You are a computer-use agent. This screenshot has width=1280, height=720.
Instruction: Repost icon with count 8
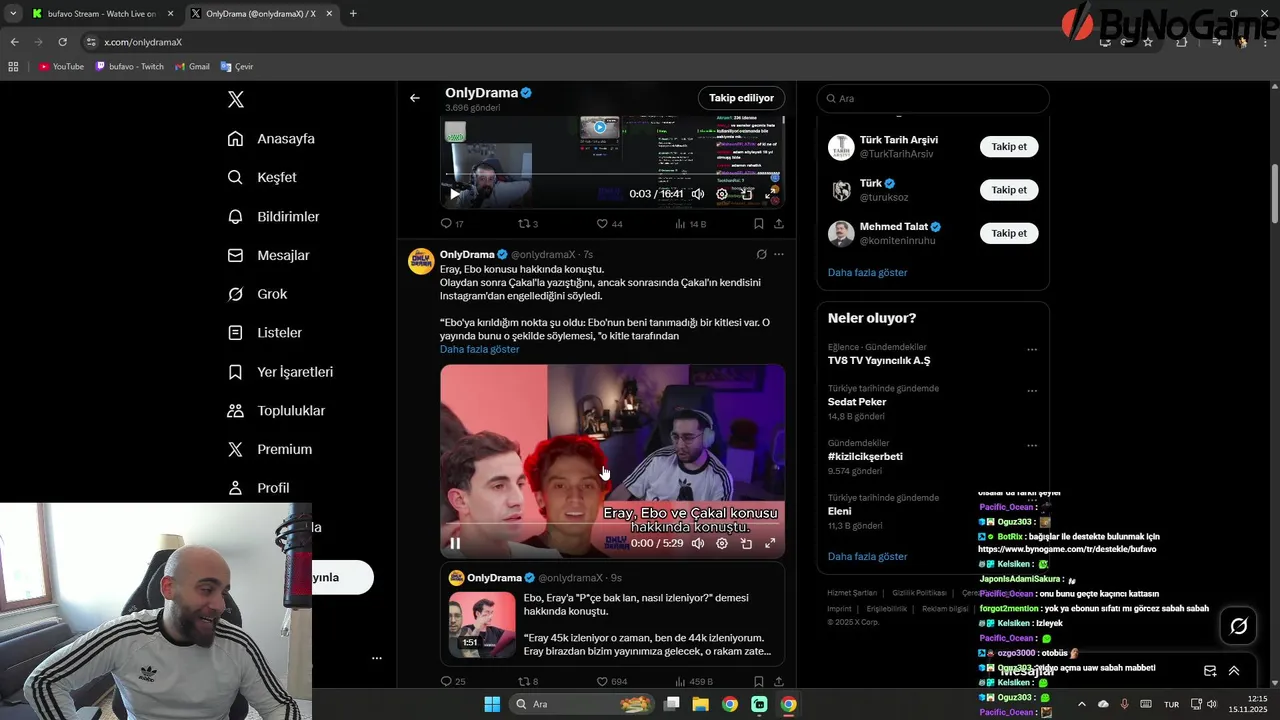(x=523, y=681)
